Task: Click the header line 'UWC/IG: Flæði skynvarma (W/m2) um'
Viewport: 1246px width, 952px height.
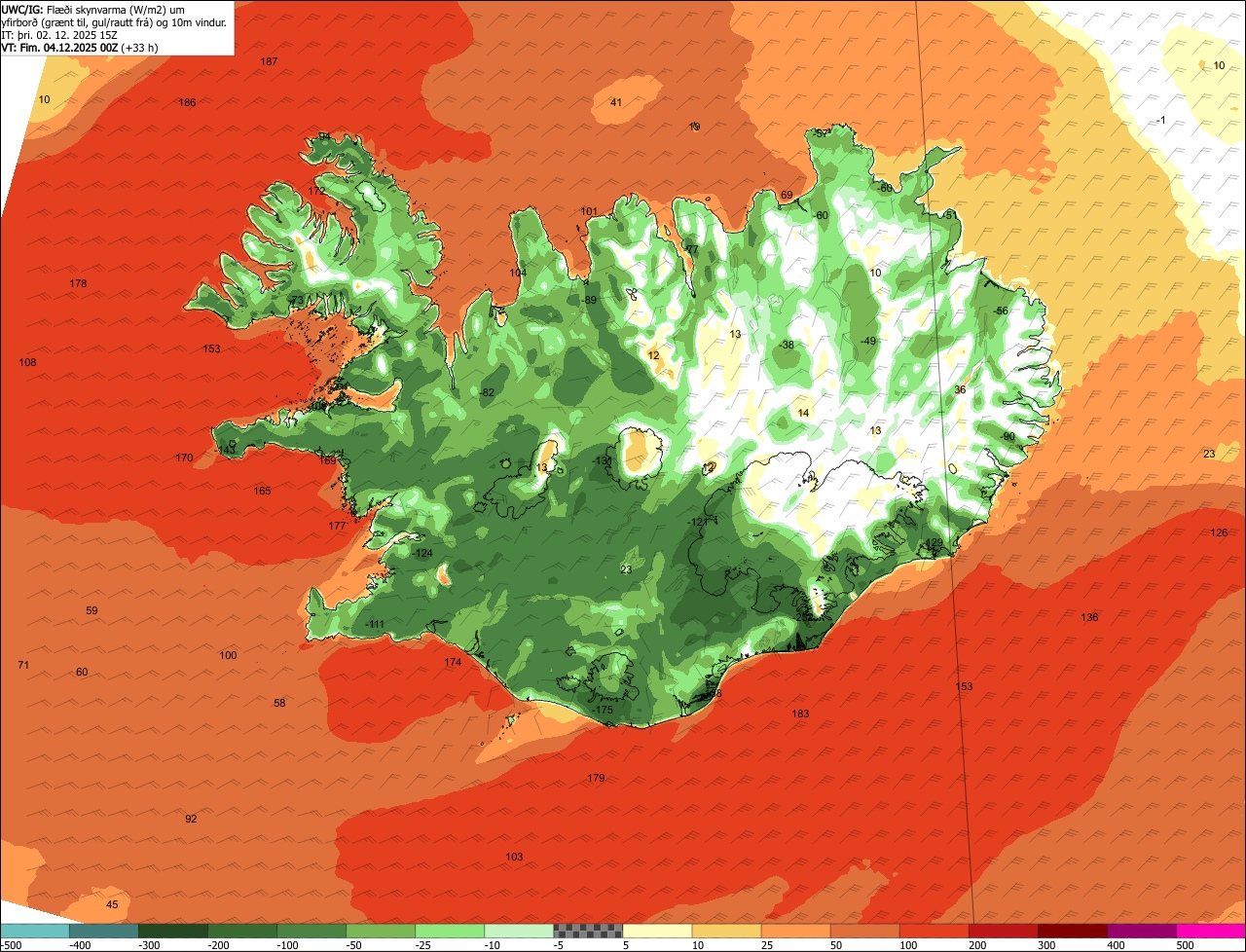Action: pyautogui.click(x=93, y=10)
